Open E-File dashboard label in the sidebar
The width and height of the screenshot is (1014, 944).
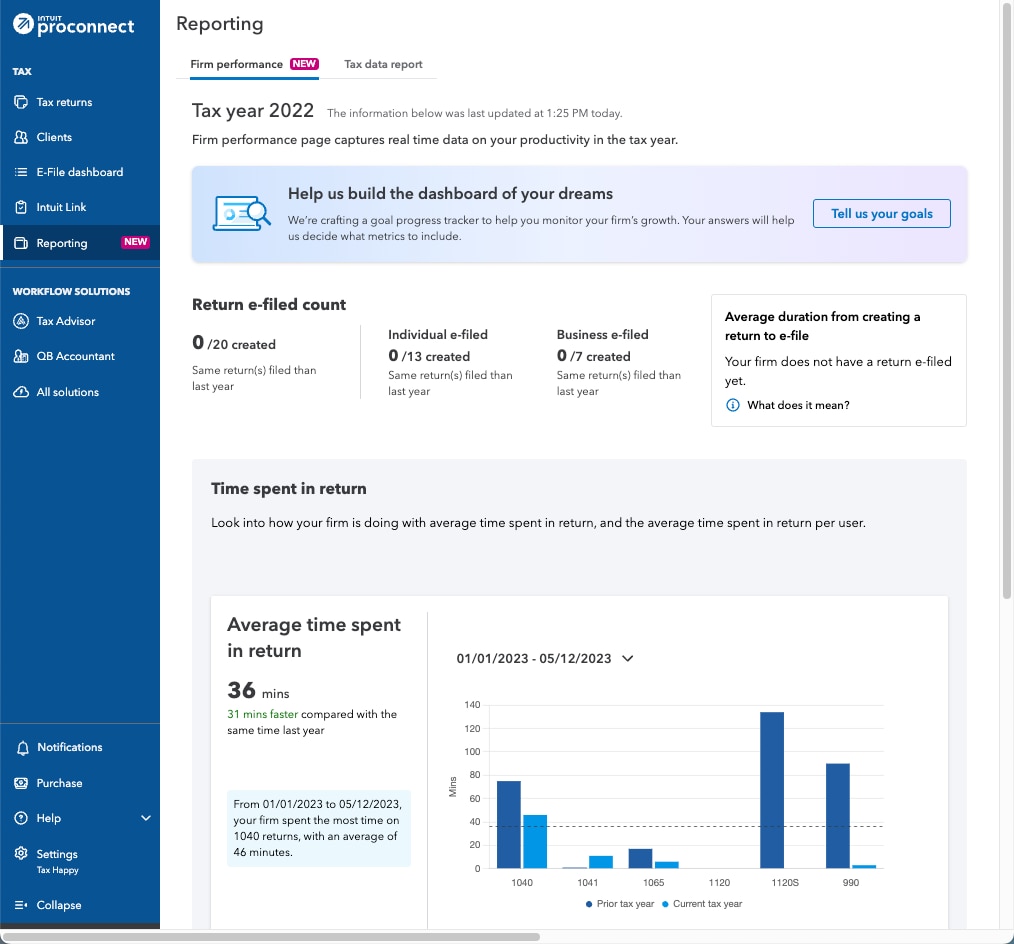pyautogui.click(x=80, y=172)
